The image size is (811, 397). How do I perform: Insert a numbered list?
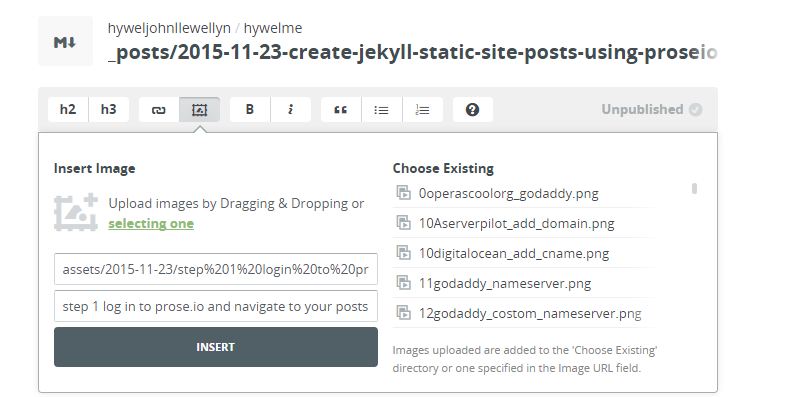(x=423, y=110)
